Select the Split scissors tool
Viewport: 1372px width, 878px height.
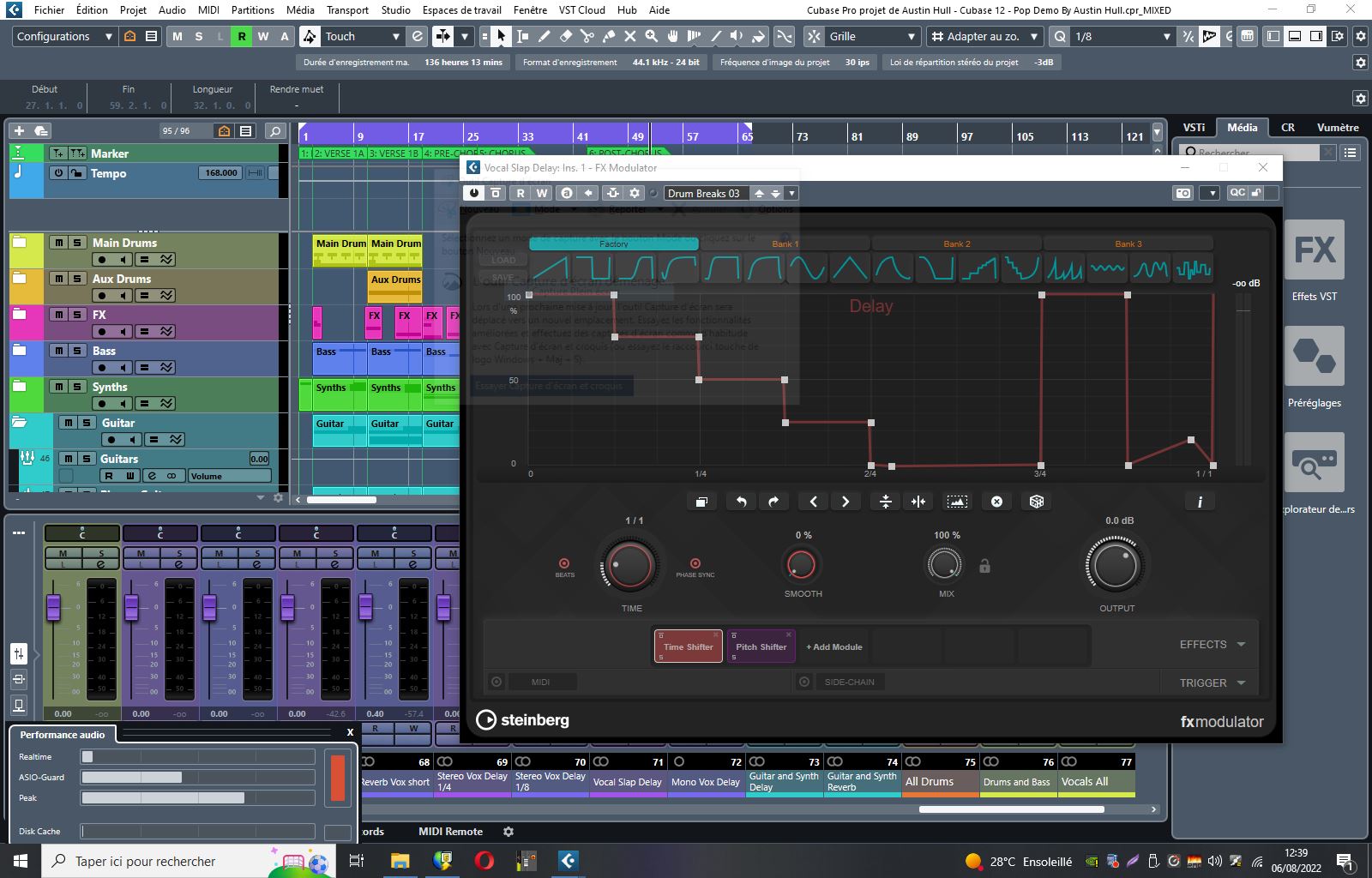[x=587, y=36]
